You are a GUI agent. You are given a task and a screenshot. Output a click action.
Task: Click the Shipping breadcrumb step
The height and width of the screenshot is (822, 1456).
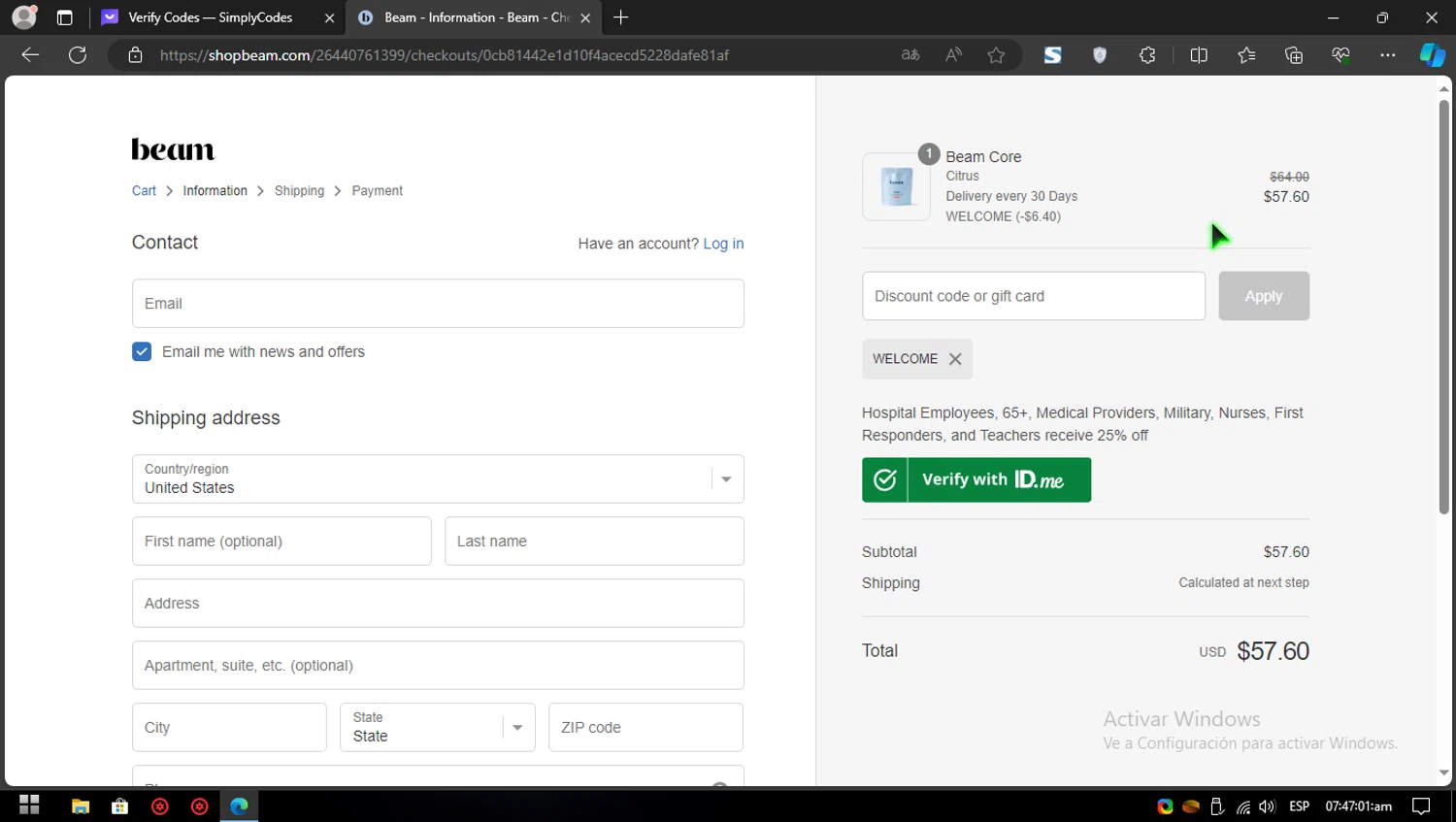[x=299, y=191]
